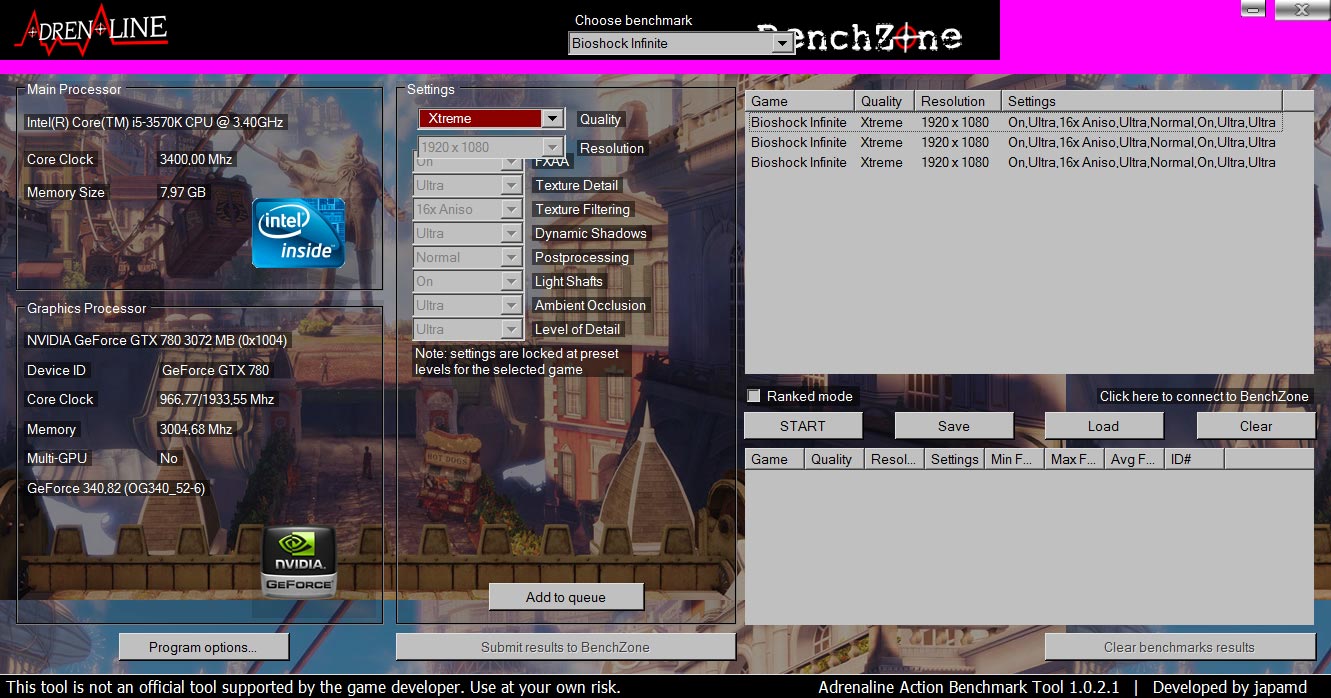Sort results by Avg FPS column header

pos(1132,459)
